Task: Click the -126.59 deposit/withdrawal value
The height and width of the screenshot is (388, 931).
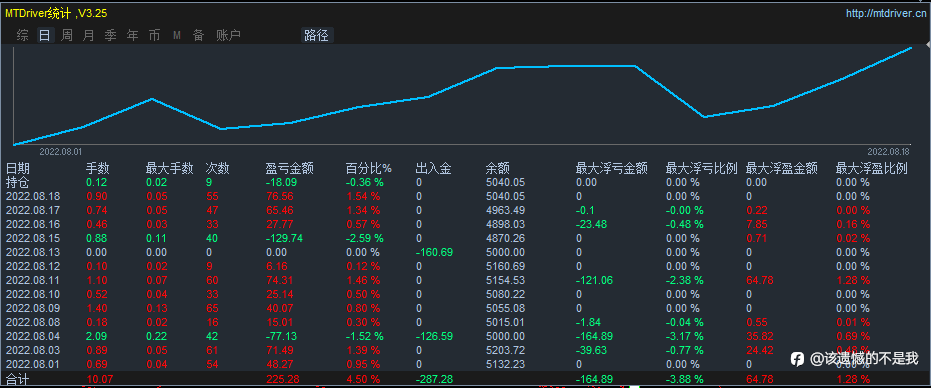Action: (x=434, y=336)
